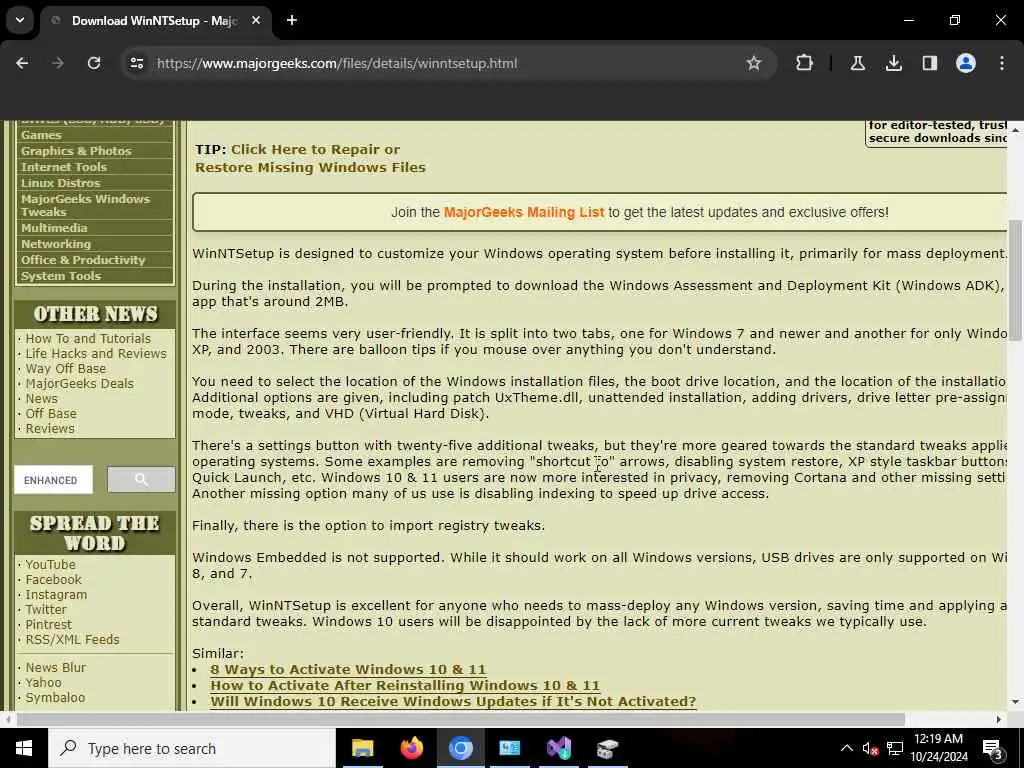Click the horizontal scrollbar at page bottom
This screenshot has height=768, width=1024.
pos(460,719)
